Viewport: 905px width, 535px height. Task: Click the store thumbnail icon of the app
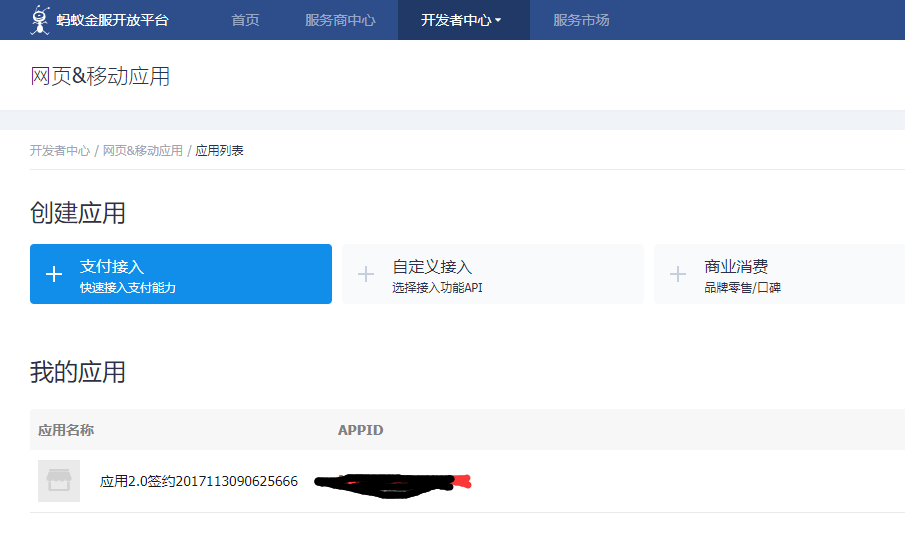pyautogui.click(x=59, y=481)
